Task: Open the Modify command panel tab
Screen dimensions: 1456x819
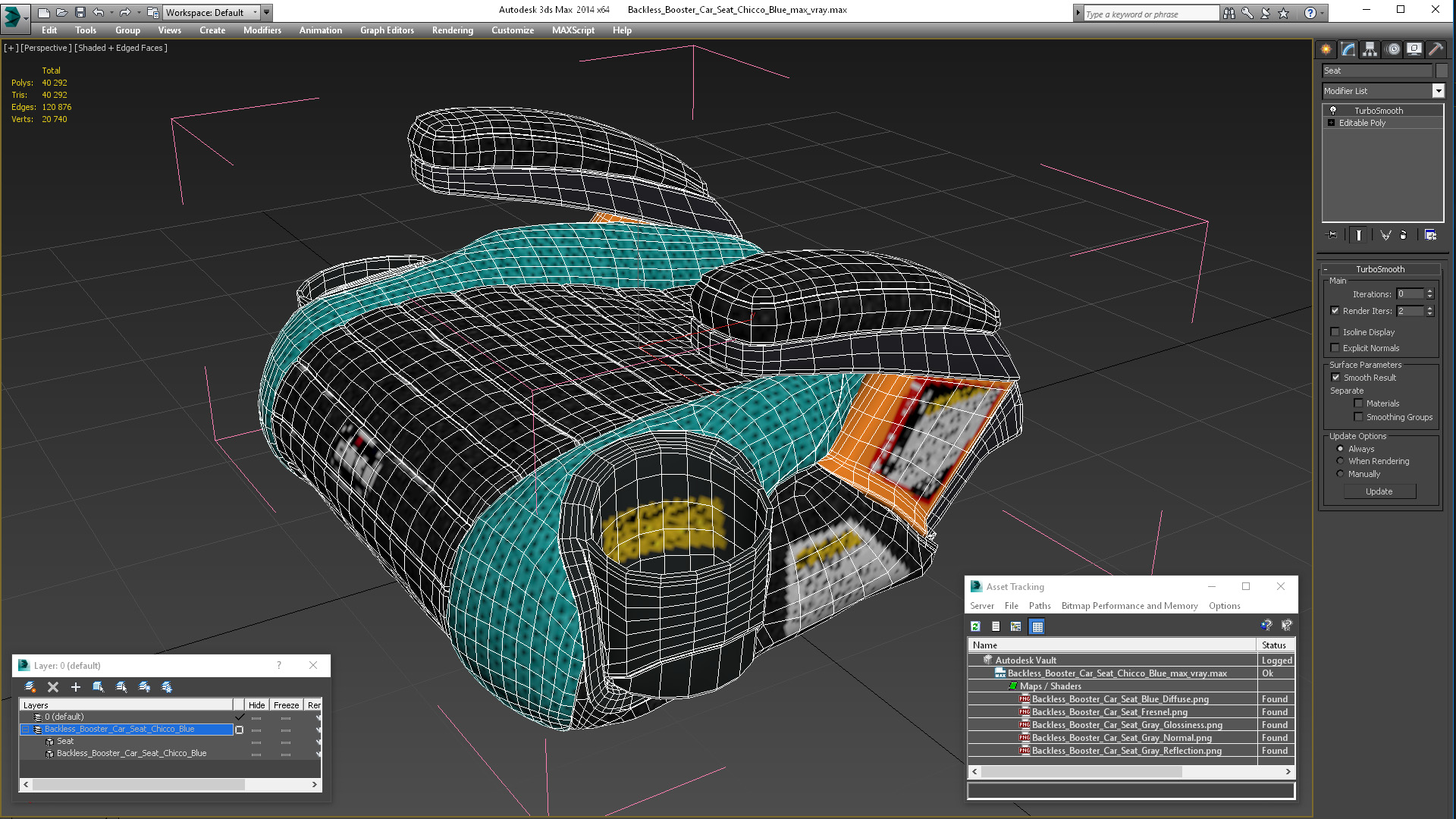Action: click(1348, 49)
